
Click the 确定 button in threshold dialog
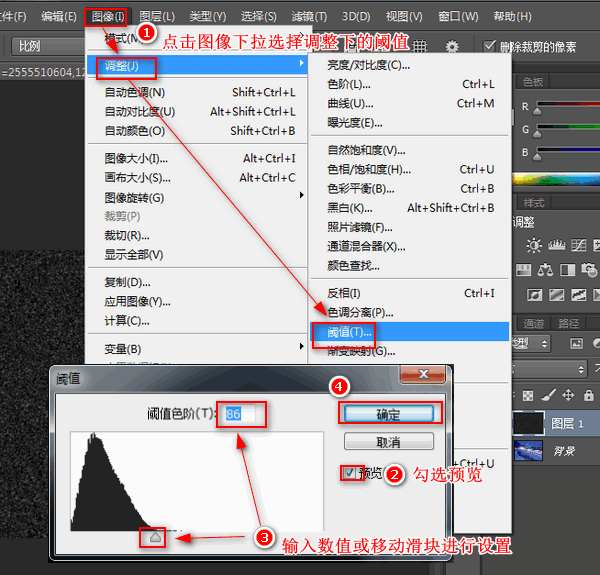coord(389,414)
